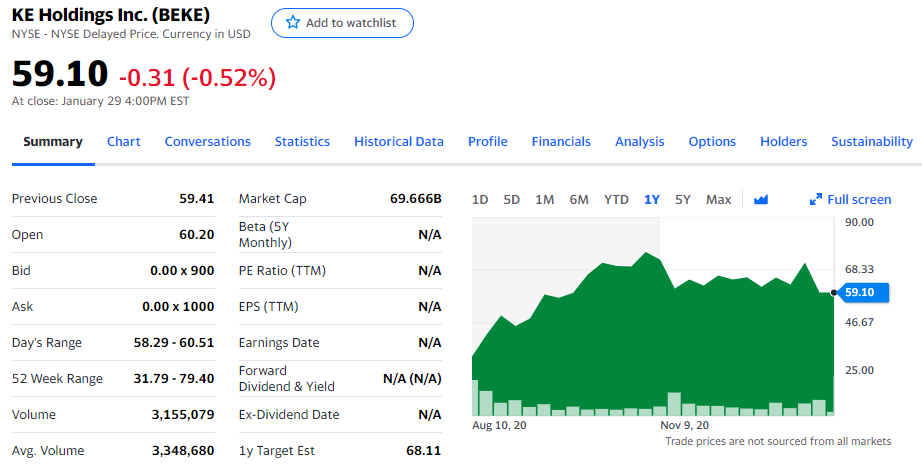Click the 1y Target Est value 68.11
The height and width of the screenshot is (475, 922).
423,450
